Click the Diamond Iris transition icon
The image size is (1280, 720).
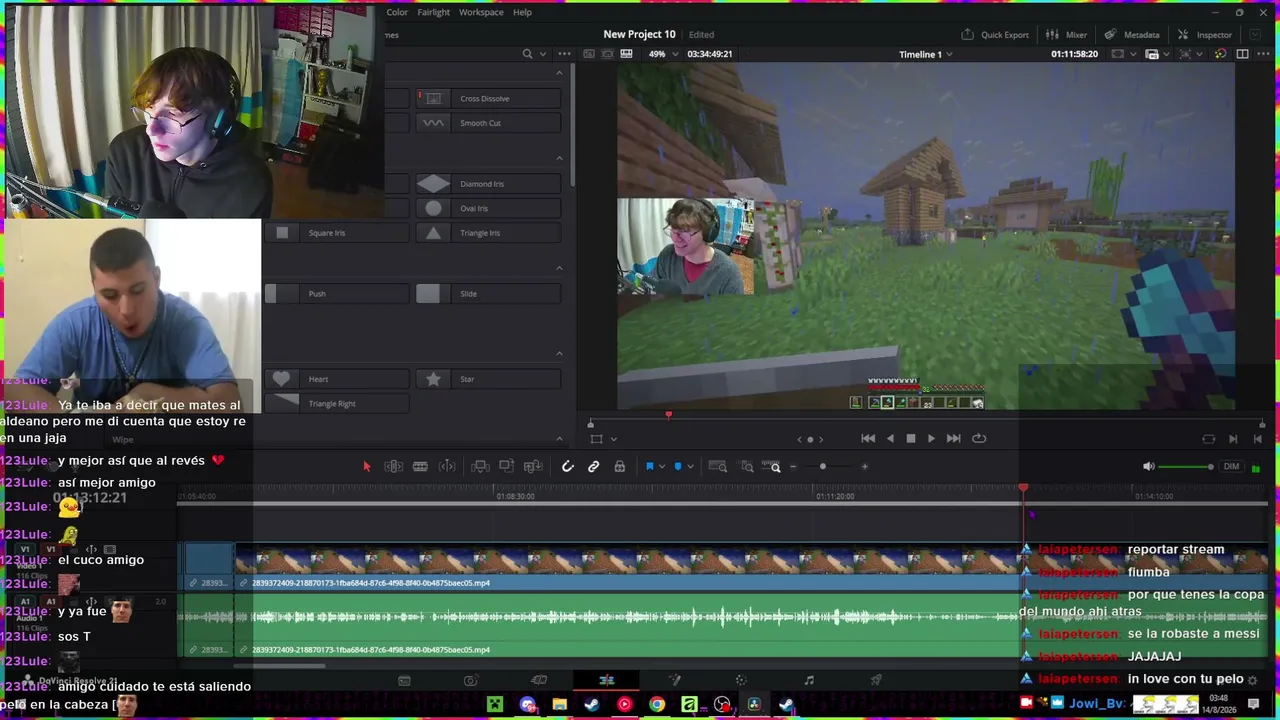(433, 184)
